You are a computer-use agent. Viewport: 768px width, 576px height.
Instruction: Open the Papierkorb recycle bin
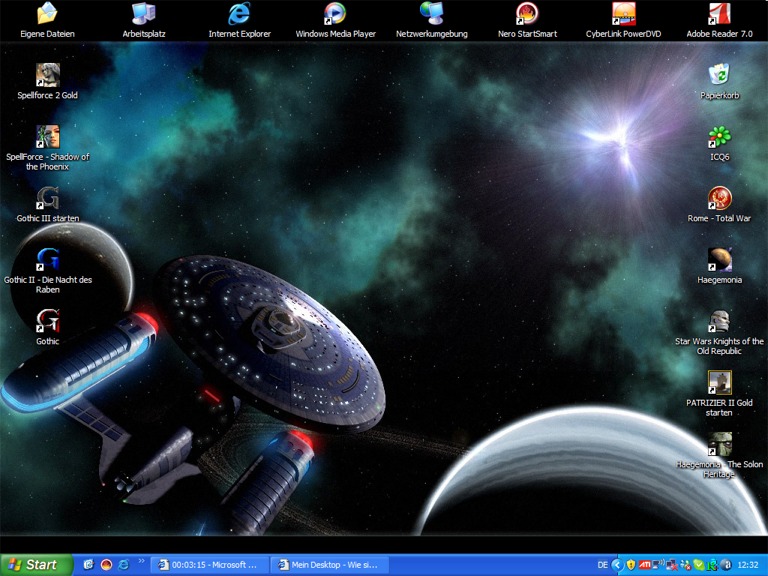(x=719, y=75)
